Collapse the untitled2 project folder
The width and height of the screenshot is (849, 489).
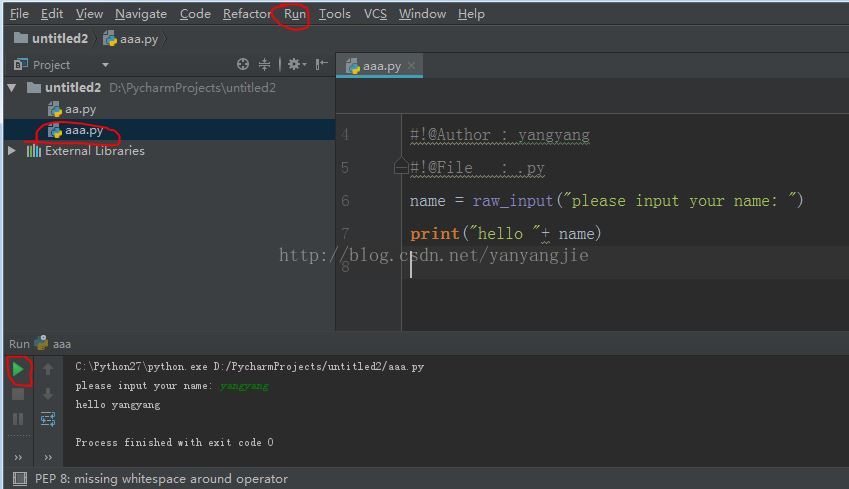click(x=12, y=88)
